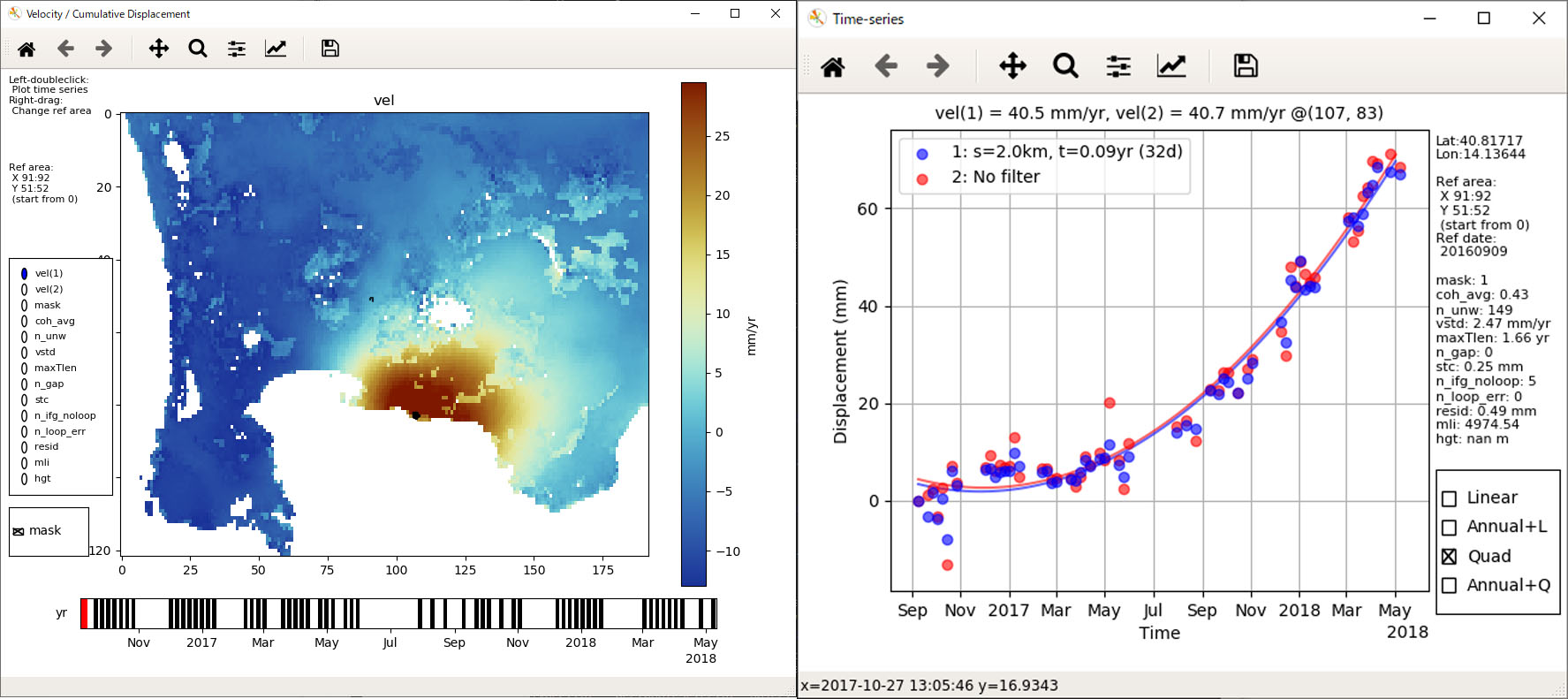The width and height of the screenshot is (1568, 699).
Task: Select hgt radio button
Action: click(x=24, y=479)
